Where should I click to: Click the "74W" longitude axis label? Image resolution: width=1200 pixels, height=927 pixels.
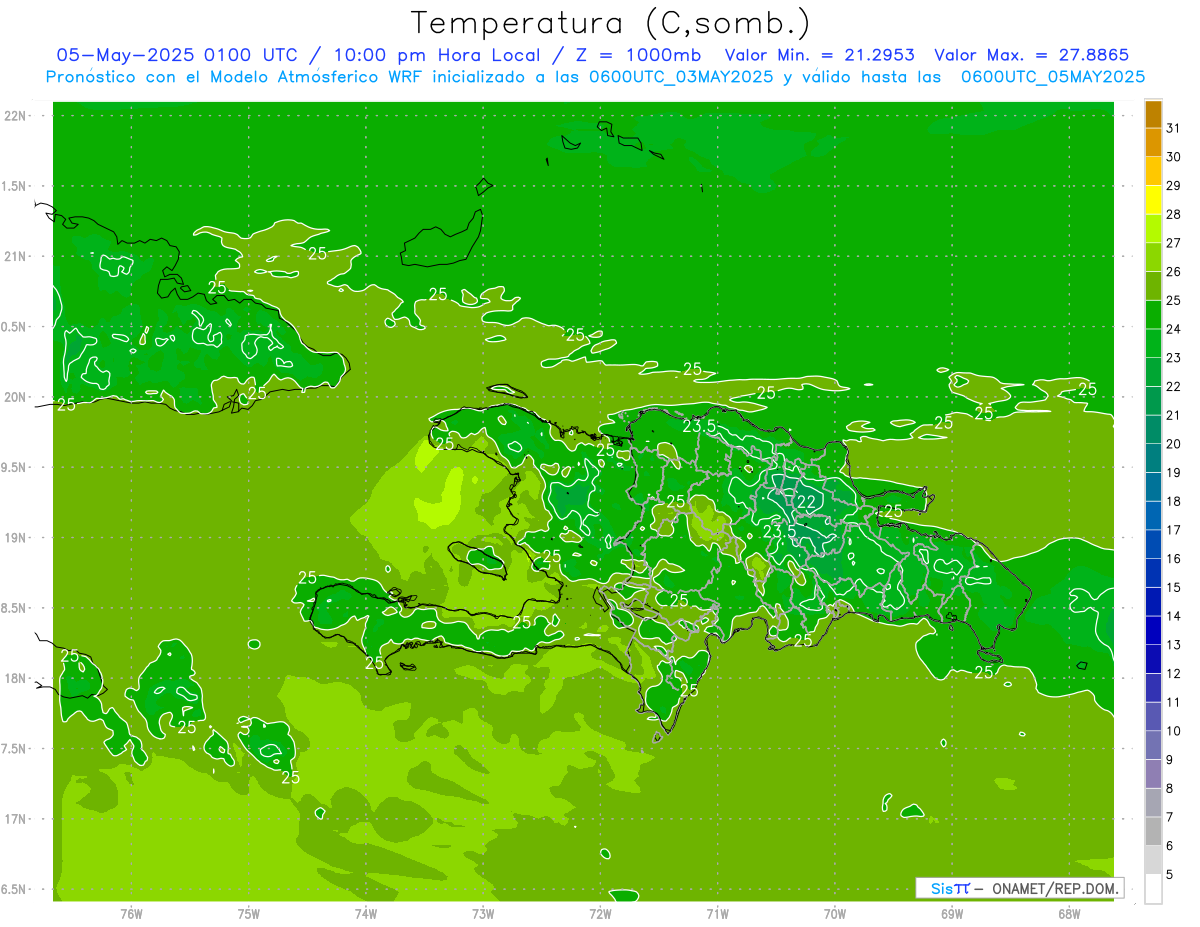(x=366, y=914)
